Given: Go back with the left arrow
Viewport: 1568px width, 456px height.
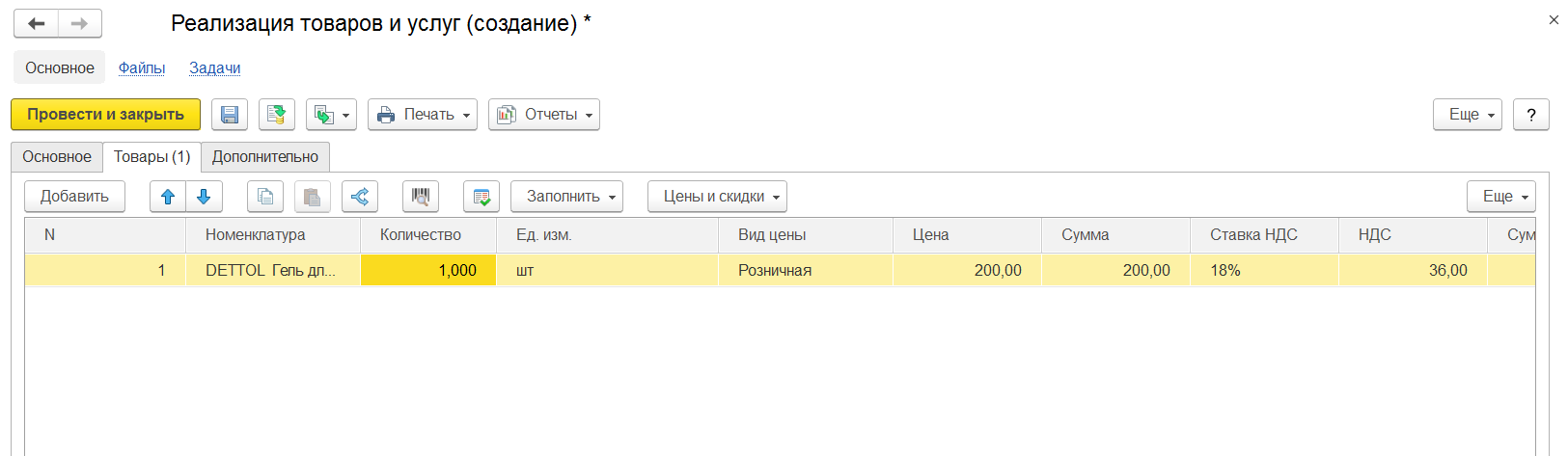Looking at the screenshot, I should point(37,24).
